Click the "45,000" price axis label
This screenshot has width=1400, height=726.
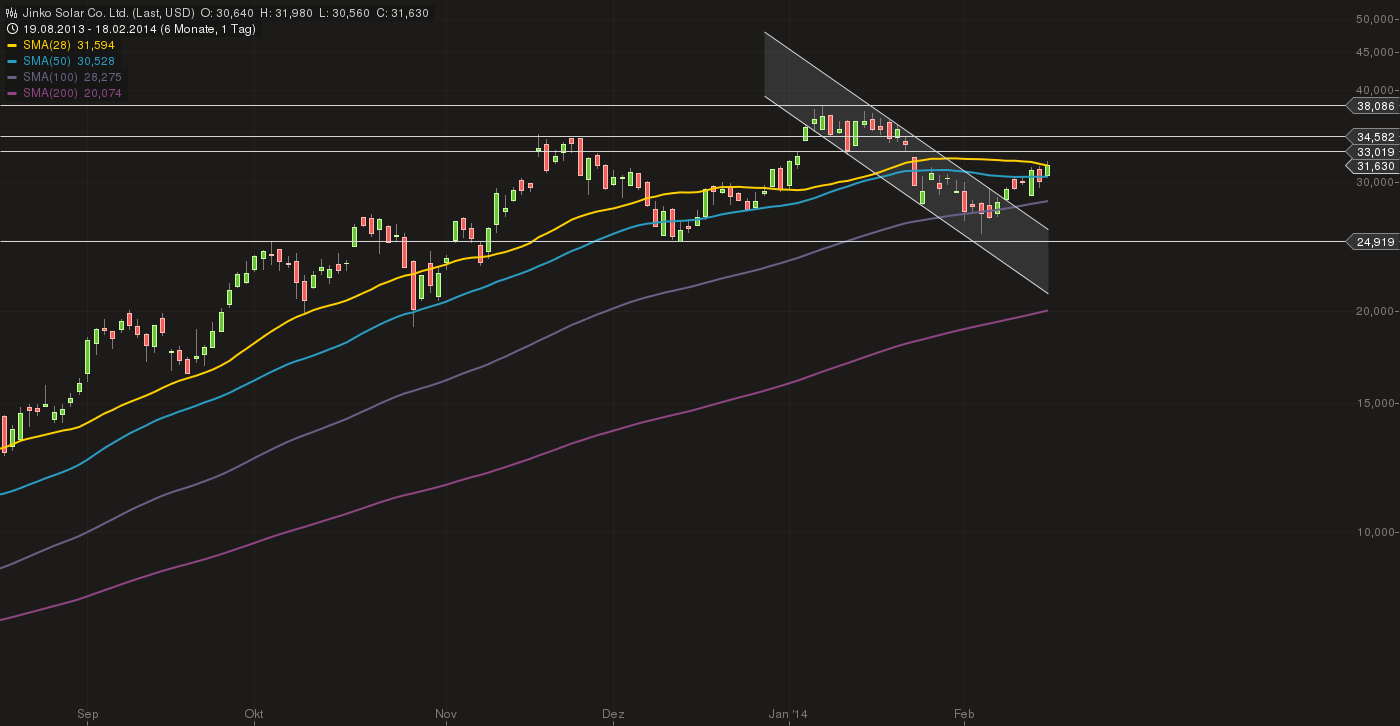pos(1377,52)
